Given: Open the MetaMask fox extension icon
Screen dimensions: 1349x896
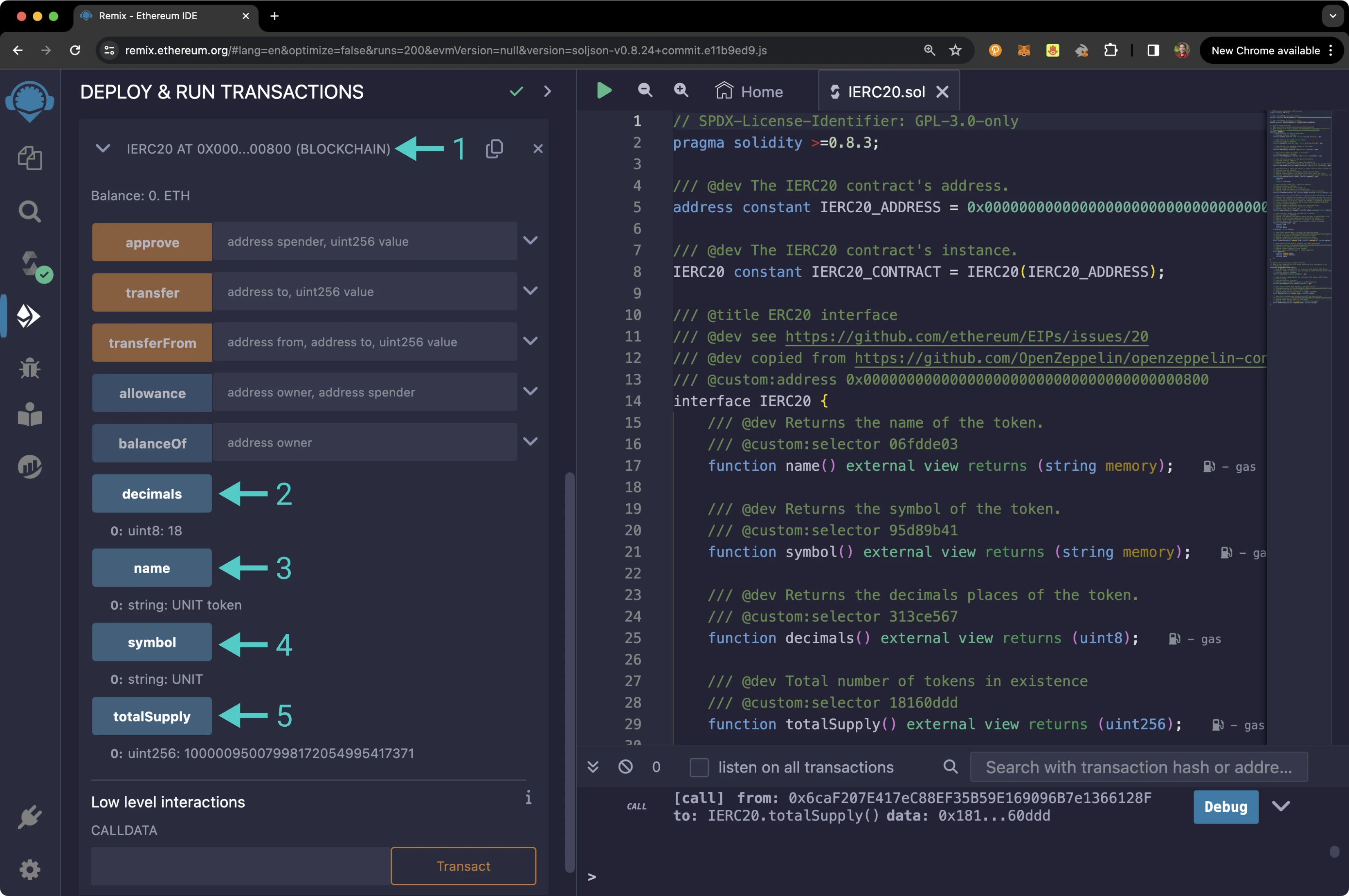Looking at the screenshot, I should [1024, 50].
